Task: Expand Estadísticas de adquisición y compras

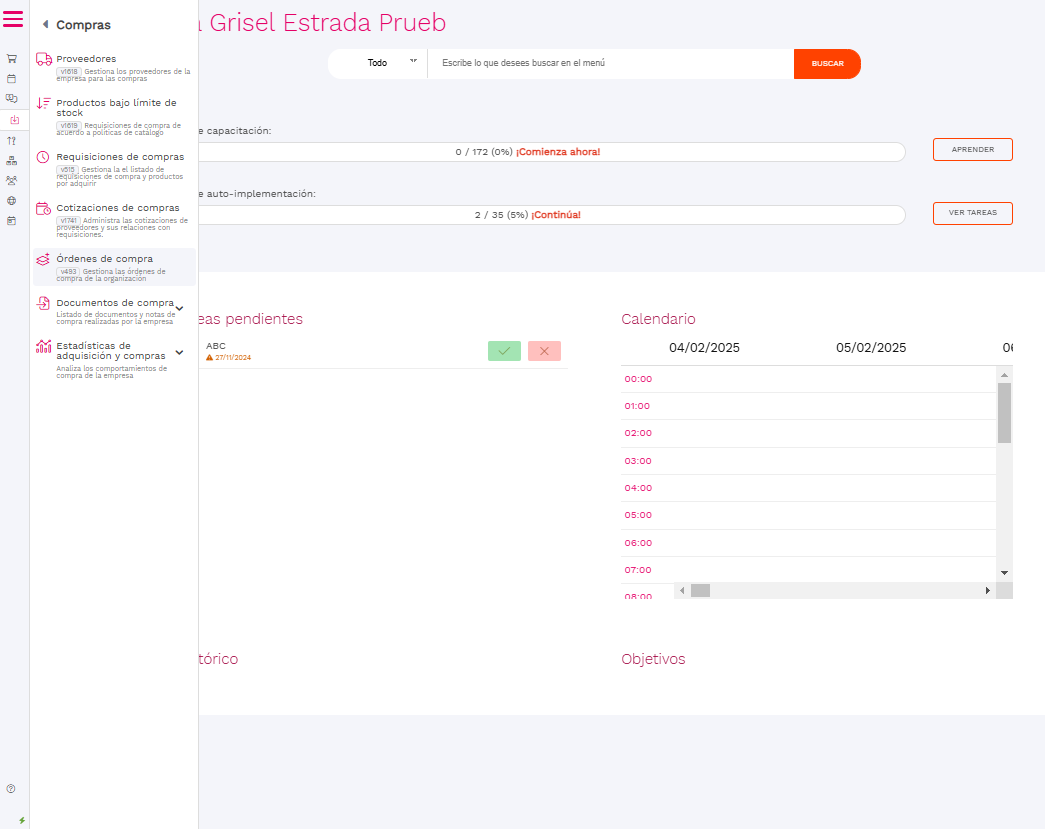Action: tap(179, 352)
